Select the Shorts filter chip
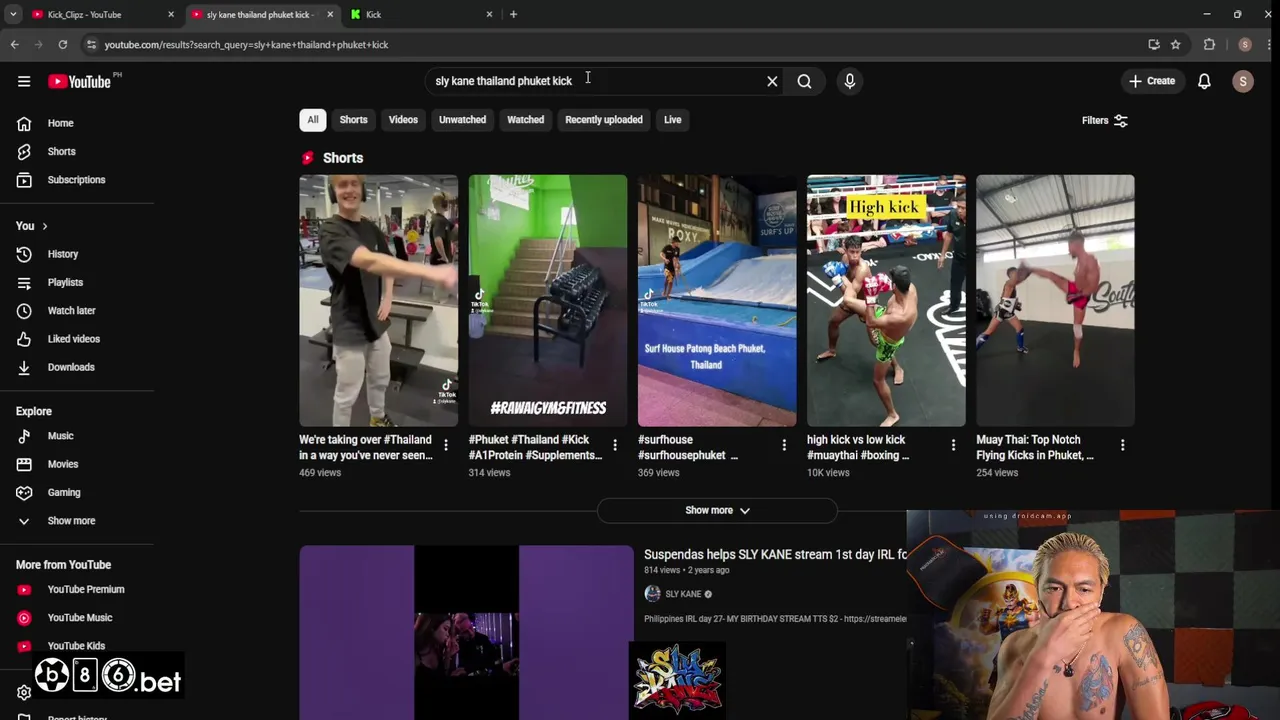This screenshot has height=720, width=1280. (x=353, y=120)
